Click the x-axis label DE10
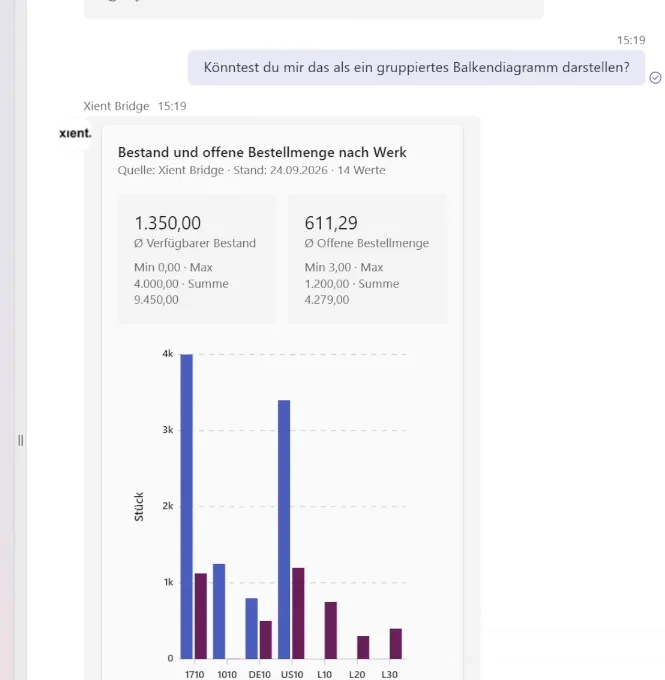665x680 pixels. tap(259, 674)
